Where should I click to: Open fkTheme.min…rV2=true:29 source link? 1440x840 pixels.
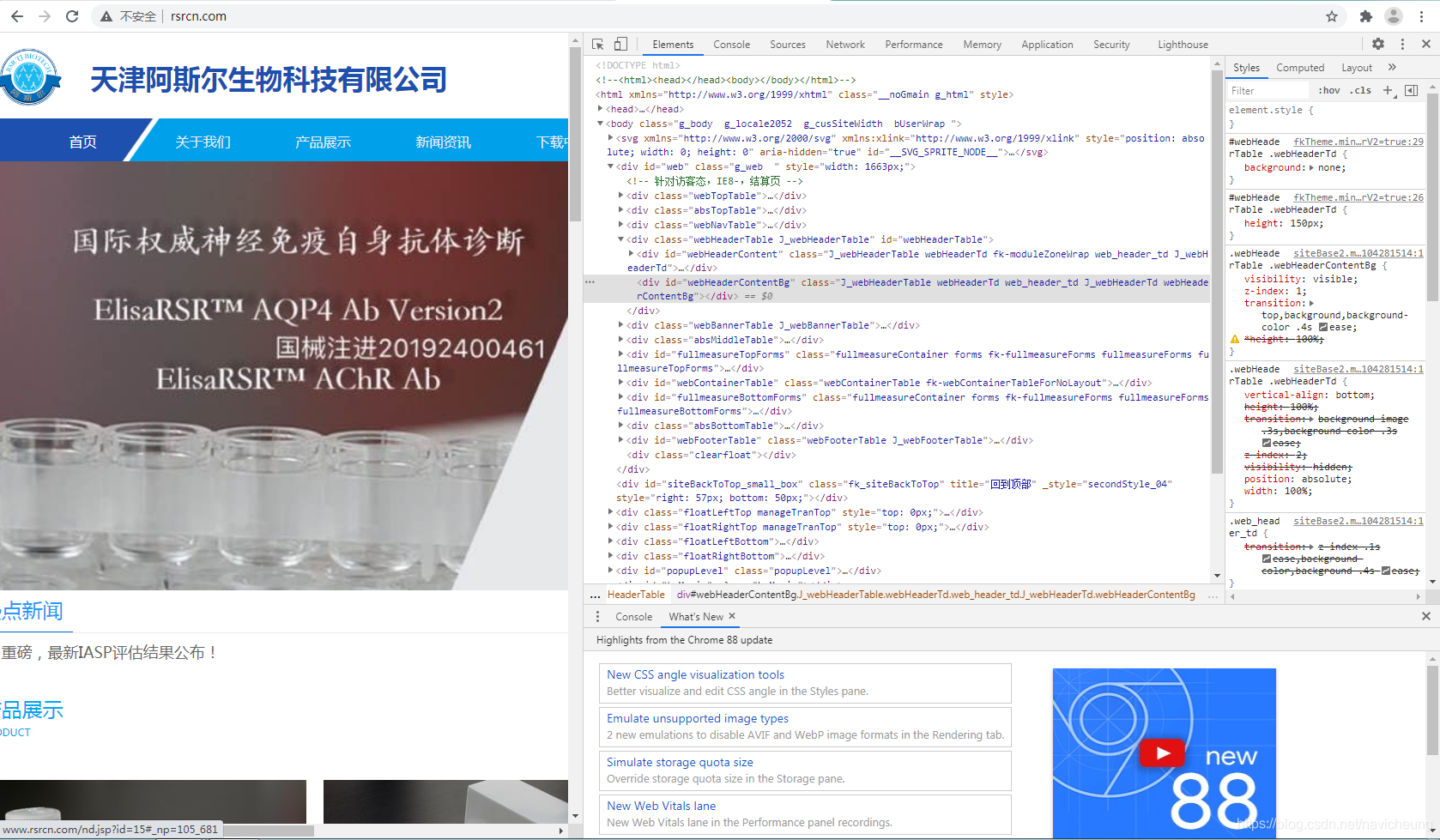click(x=1358, y=142)
